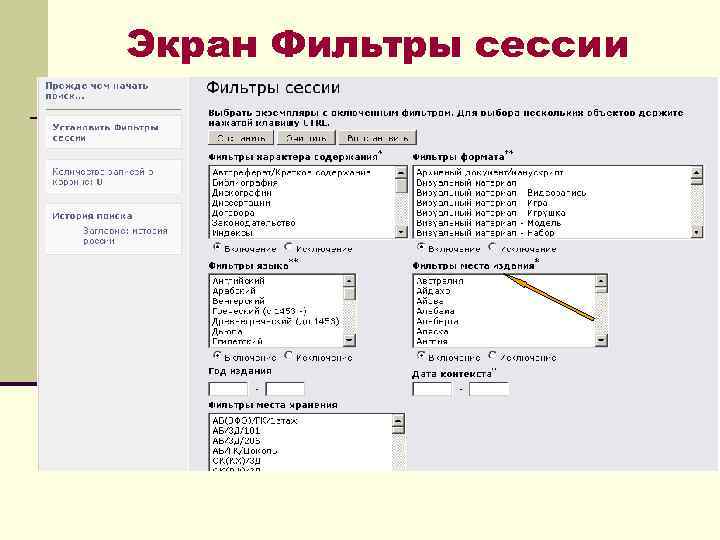This screenshot has width=720, height=540.
Task: Click the first Дата контекста field
Action: pyautogui.click(x=432, y=389)
